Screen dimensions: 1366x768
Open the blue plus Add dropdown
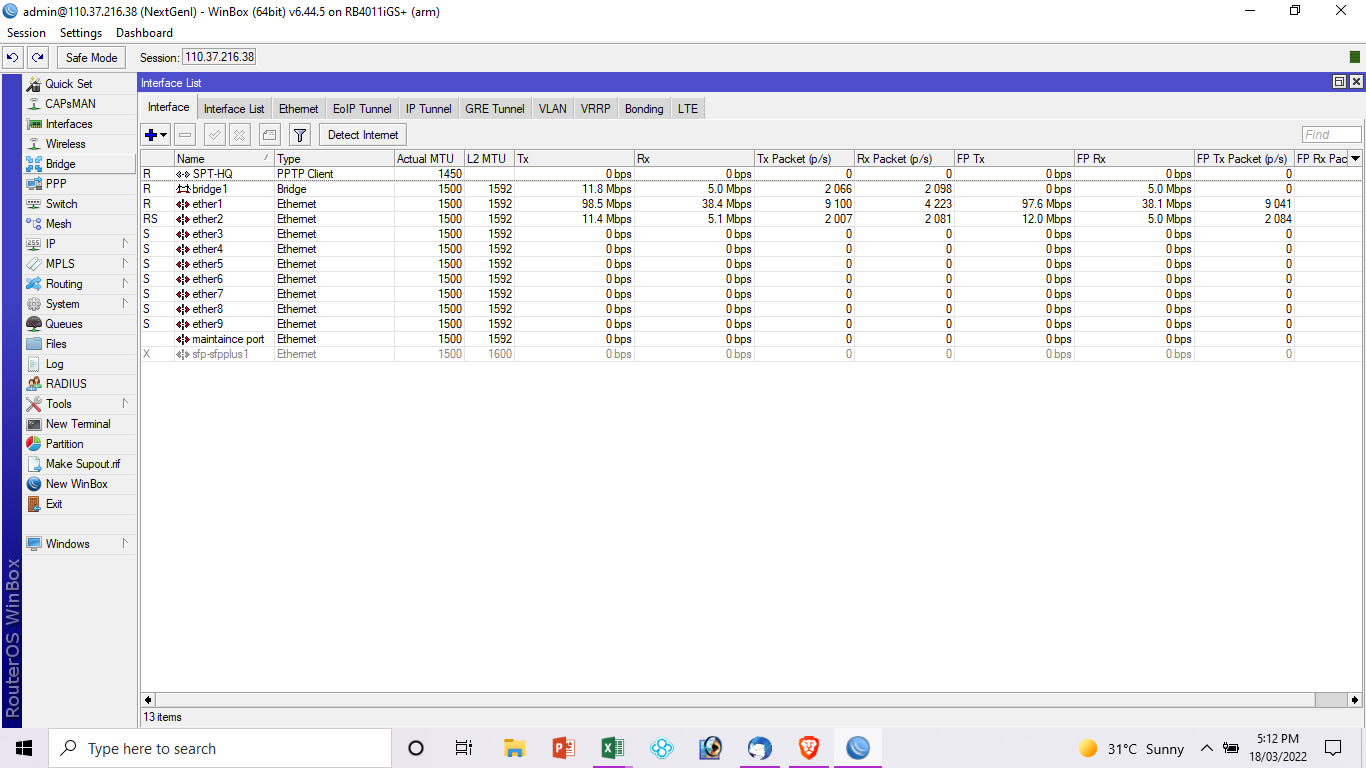coord(155,135)
